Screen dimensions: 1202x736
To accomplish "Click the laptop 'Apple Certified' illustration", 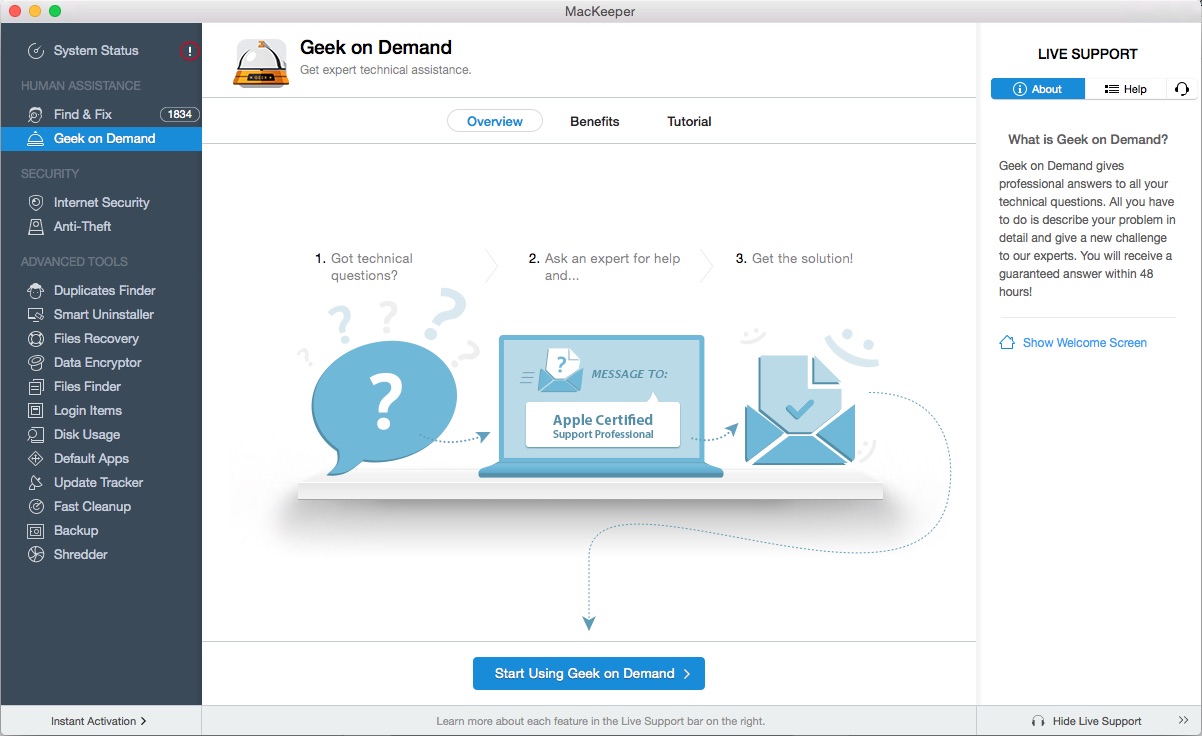I will coord(602,407).
